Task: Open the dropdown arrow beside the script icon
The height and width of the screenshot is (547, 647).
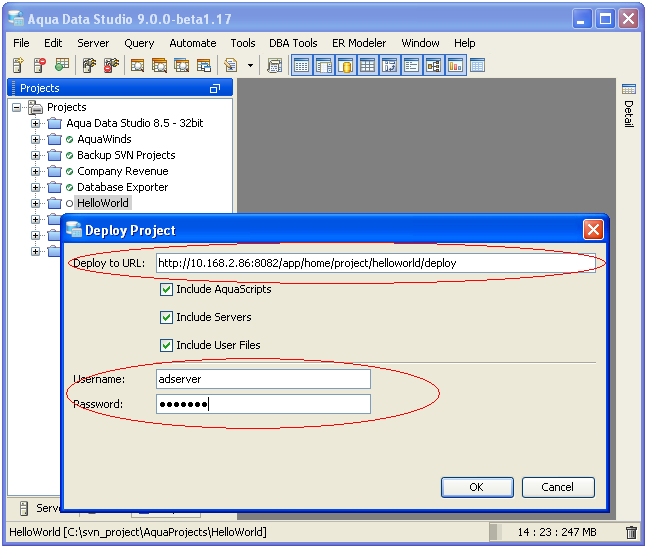Action: (250, 65)
